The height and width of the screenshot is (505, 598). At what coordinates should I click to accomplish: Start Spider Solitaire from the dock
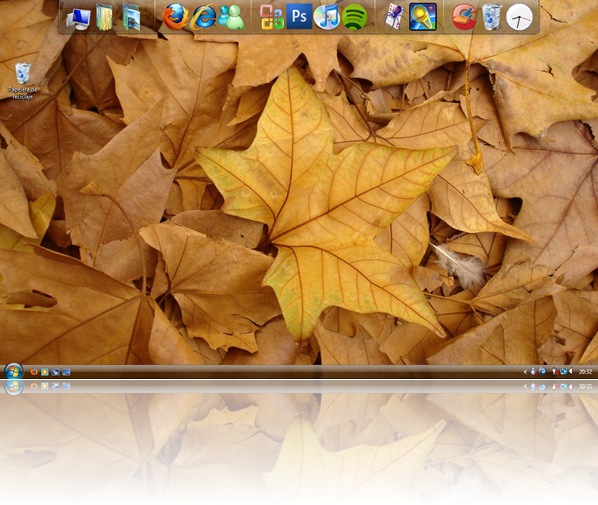coord(393,17)
